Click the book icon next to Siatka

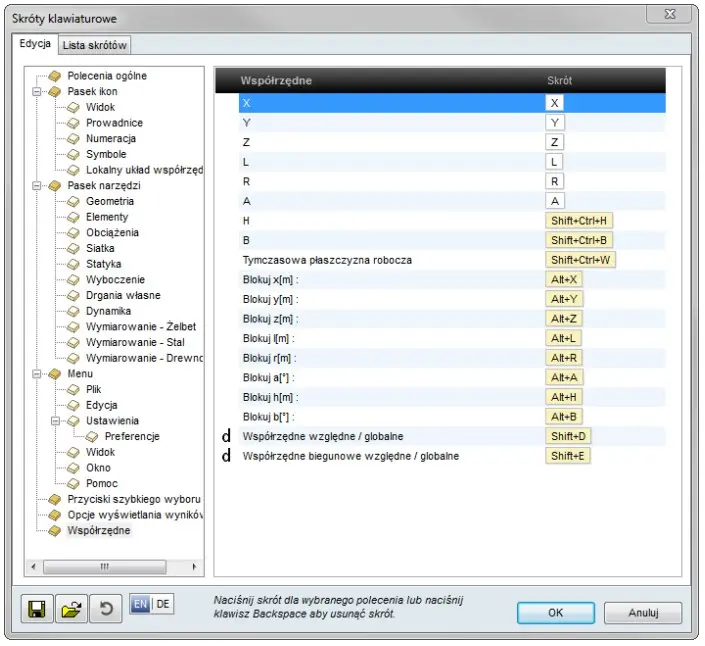pos(74,248)
